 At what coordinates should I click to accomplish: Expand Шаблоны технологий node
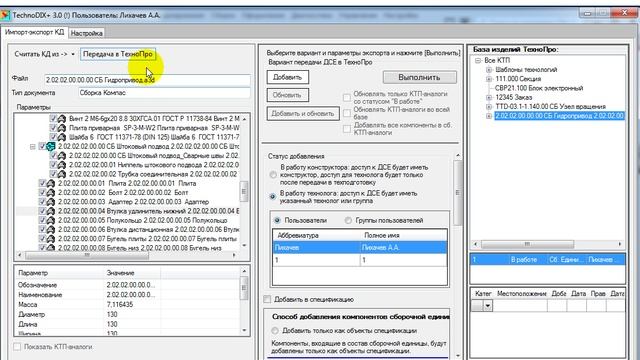[x=489, y=70]
